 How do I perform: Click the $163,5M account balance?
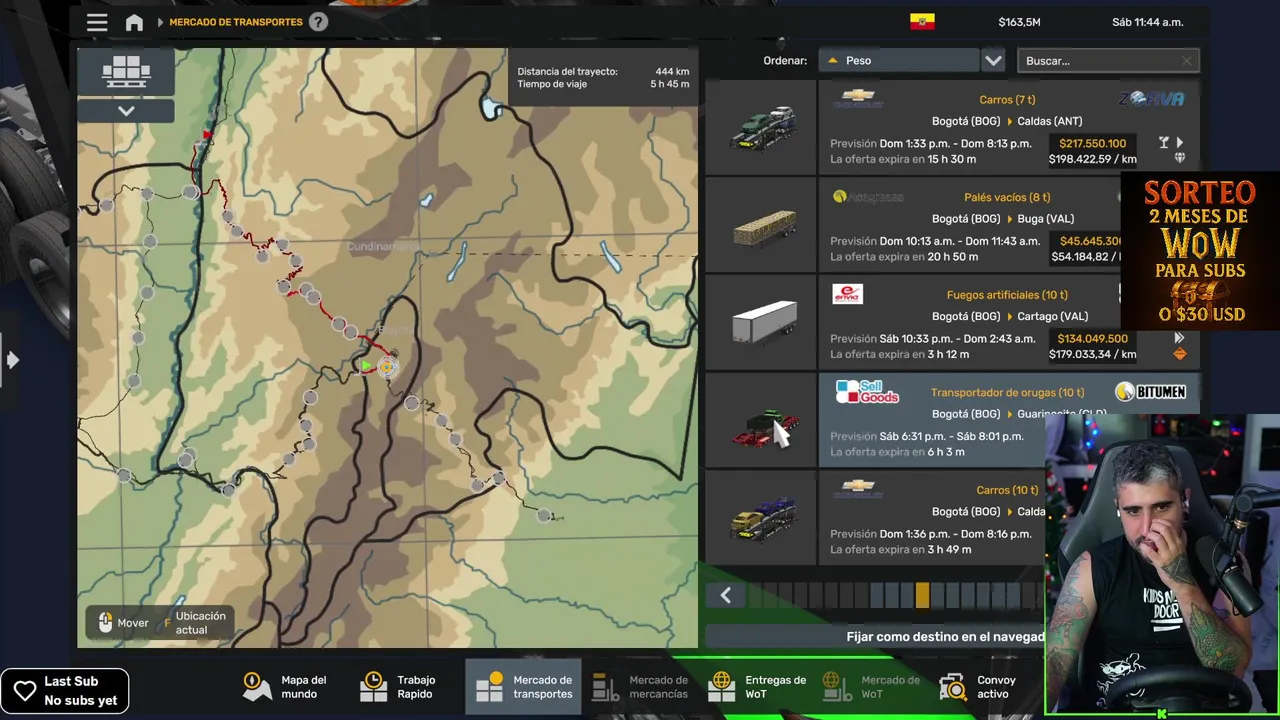(1019, 22)
